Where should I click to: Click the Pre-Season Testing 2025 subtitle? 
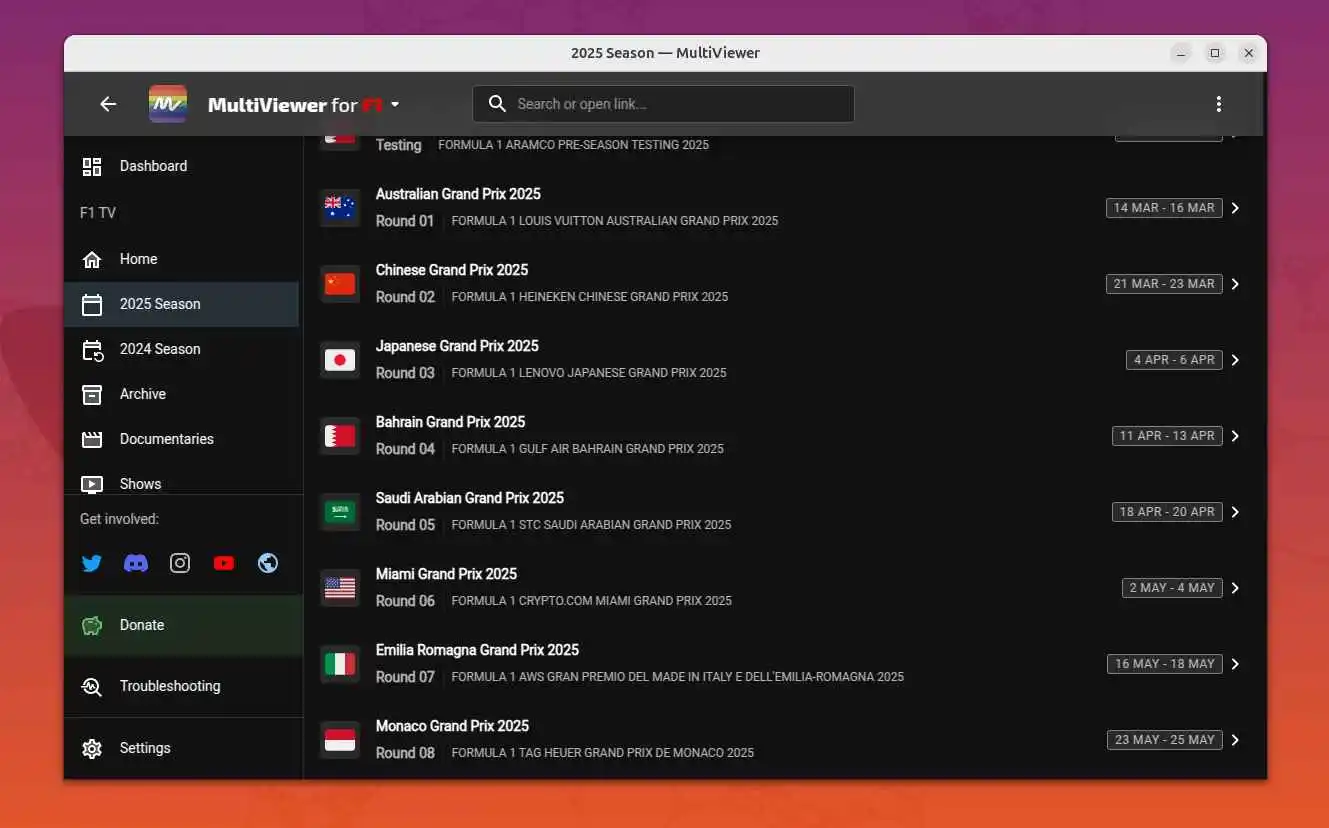(574, 145)
